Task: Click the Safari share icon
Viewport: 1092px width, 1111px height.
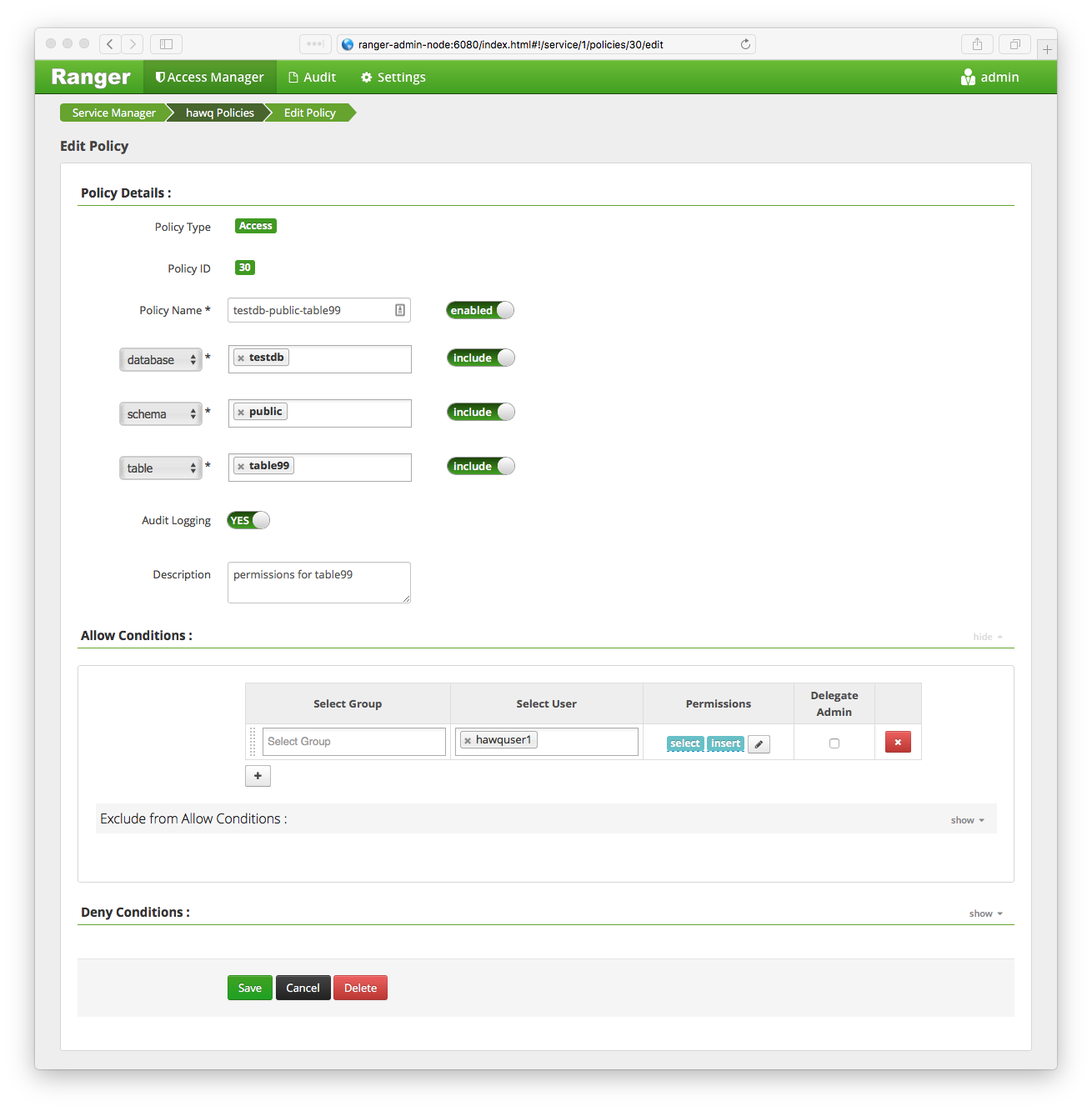Action: pyautogui.click(x=977, y=44)
